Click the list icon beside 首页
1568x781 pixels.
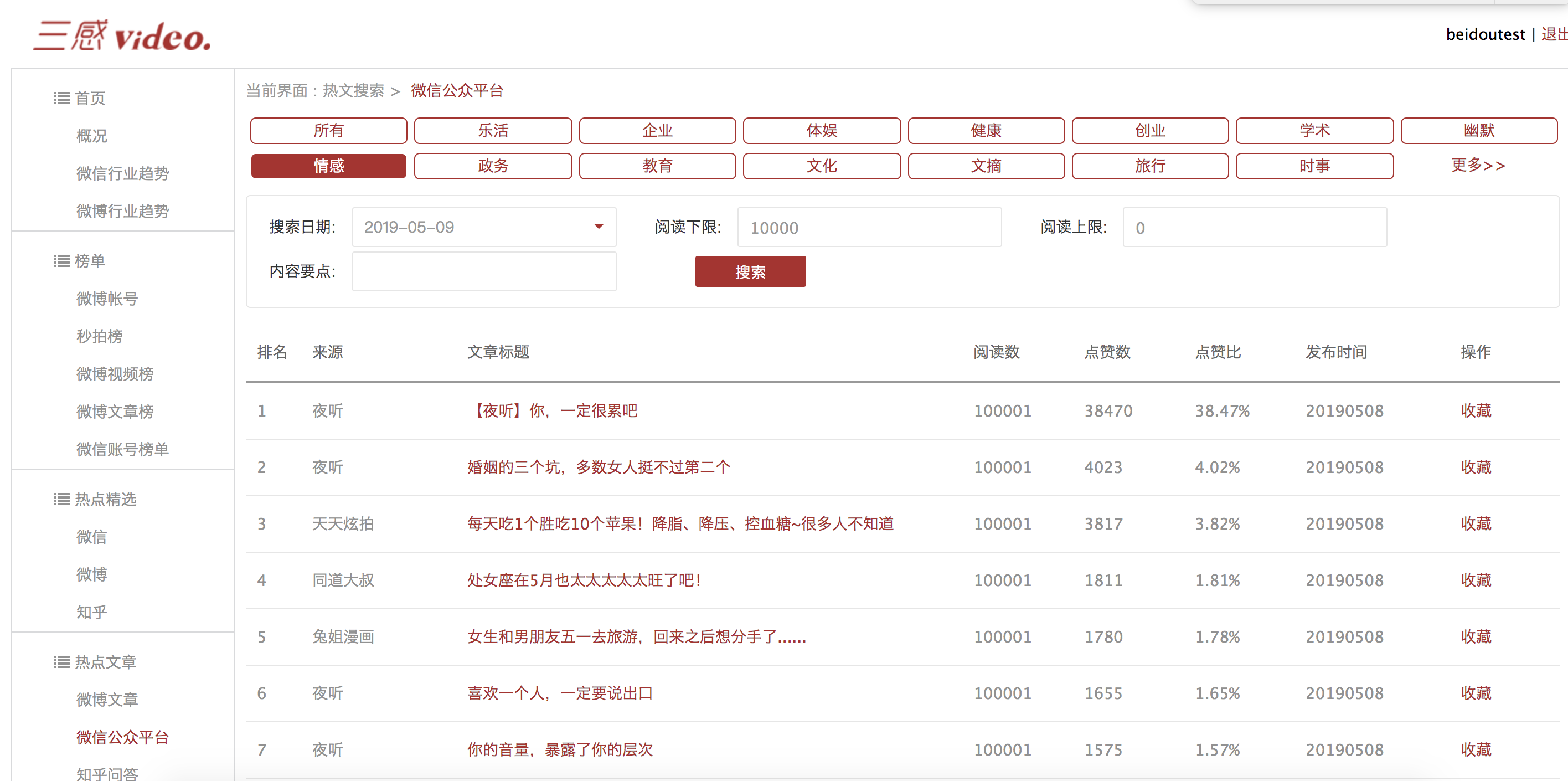[61, 98]
